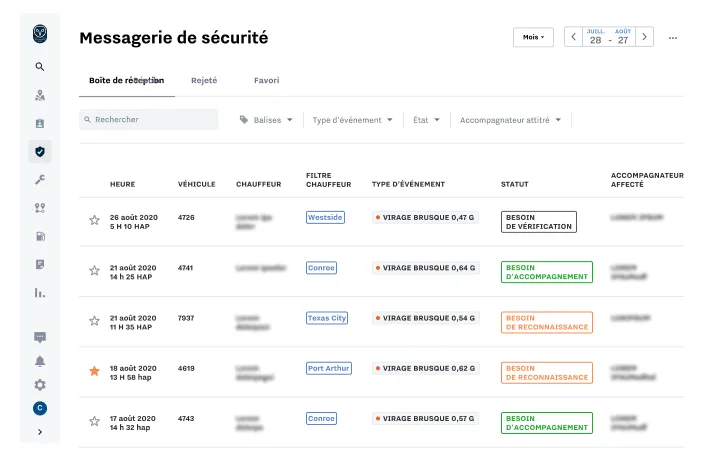Screen dimensions: 723x454
Task: Sort by the STATUT column header
Action: click(515, 184)
